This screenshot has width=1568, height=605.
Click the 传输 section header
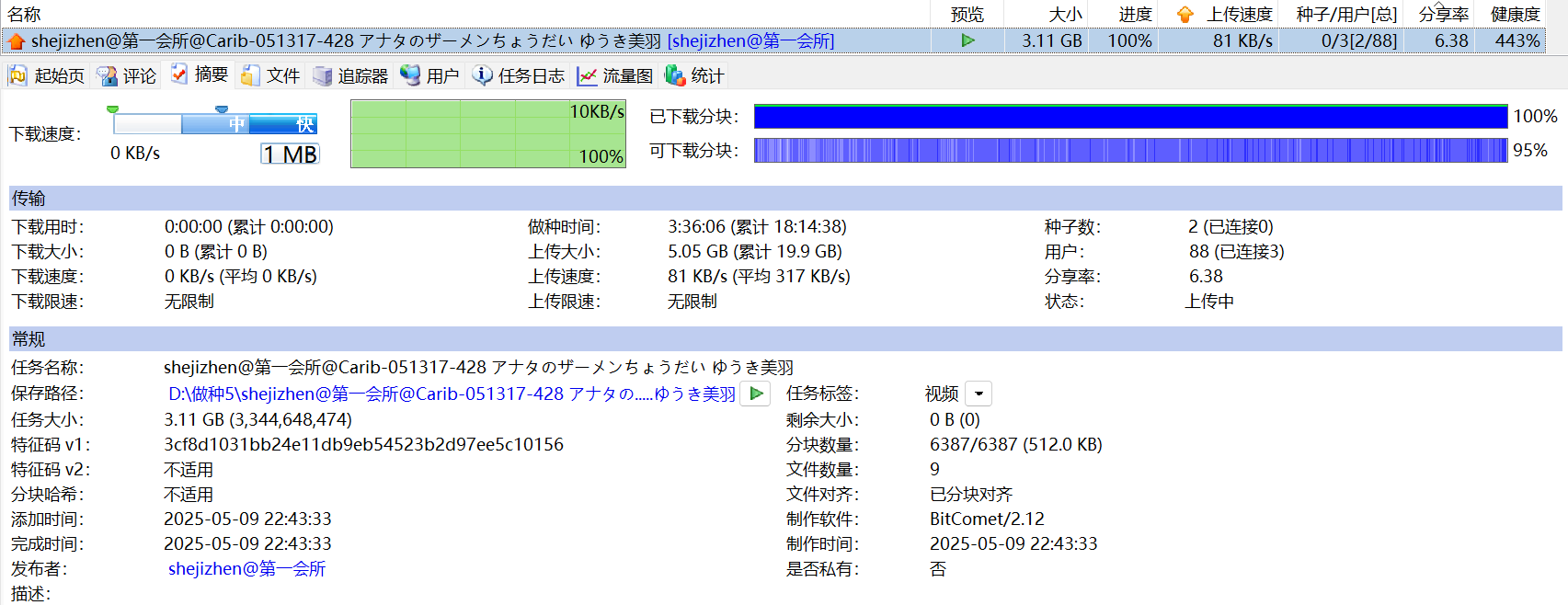[785, 198]
